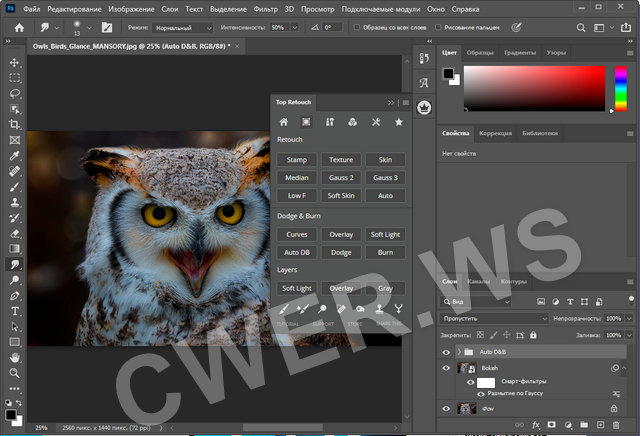Image resolution: width=640 pixels, height=436 pixels.
Task: Switch to the Каналы tab
Action: (x=480, y=281)
